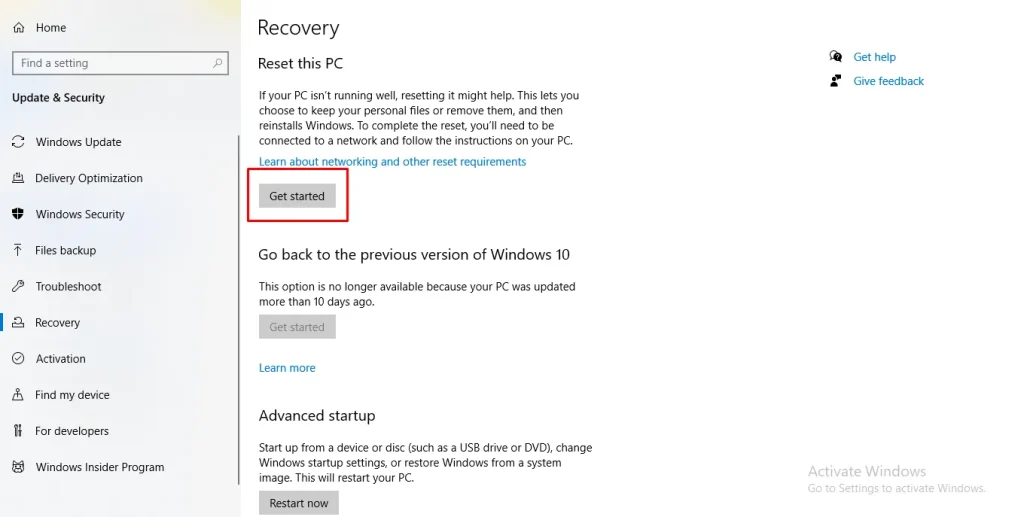The height and width of the screenshot is (517, 1024).
Task: Click the Windows Update refresh icon
Action: (x=18, y=142)
